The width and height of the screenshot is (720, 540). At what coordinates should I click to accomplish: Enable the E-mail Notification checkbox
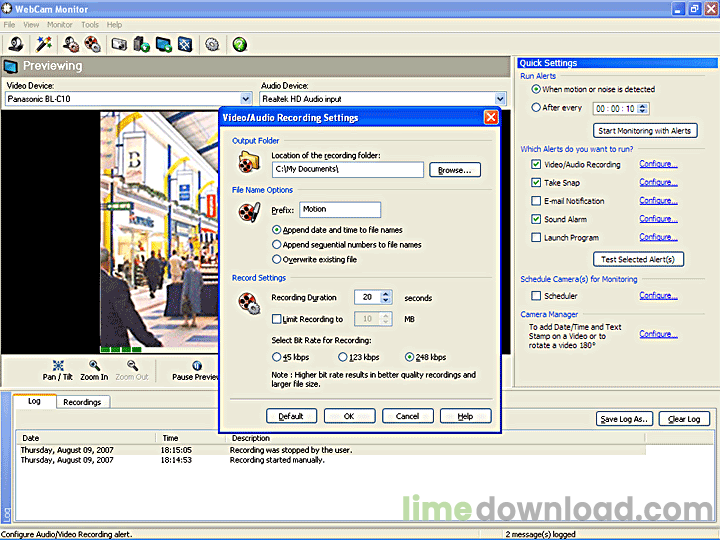click(x=536, y=201)
